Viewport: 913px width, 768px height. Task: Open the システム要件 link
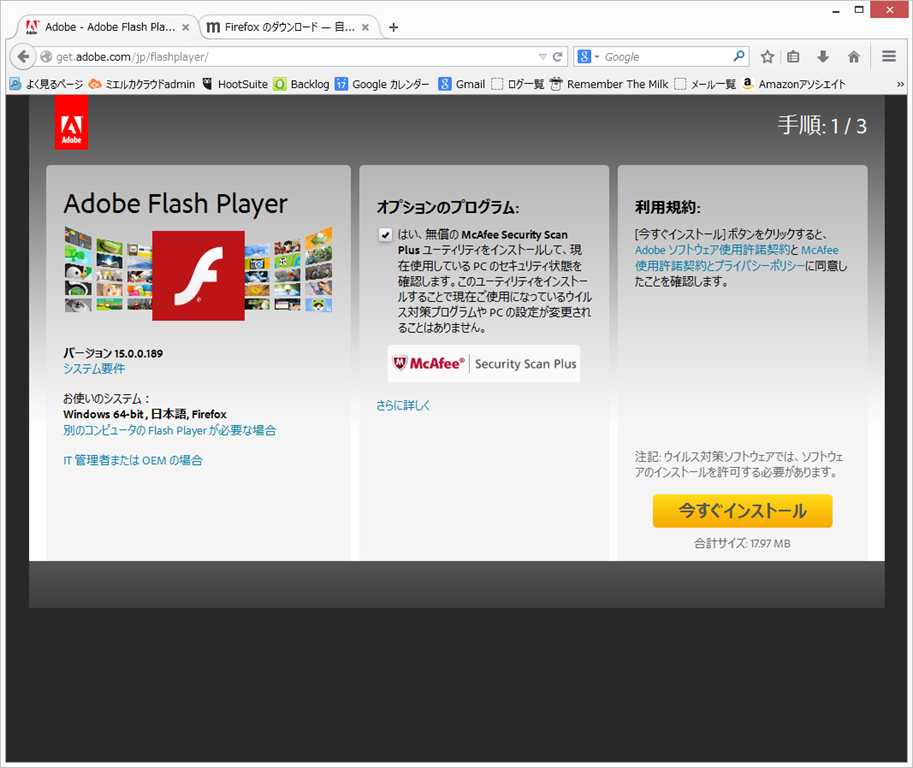(94, 369)
